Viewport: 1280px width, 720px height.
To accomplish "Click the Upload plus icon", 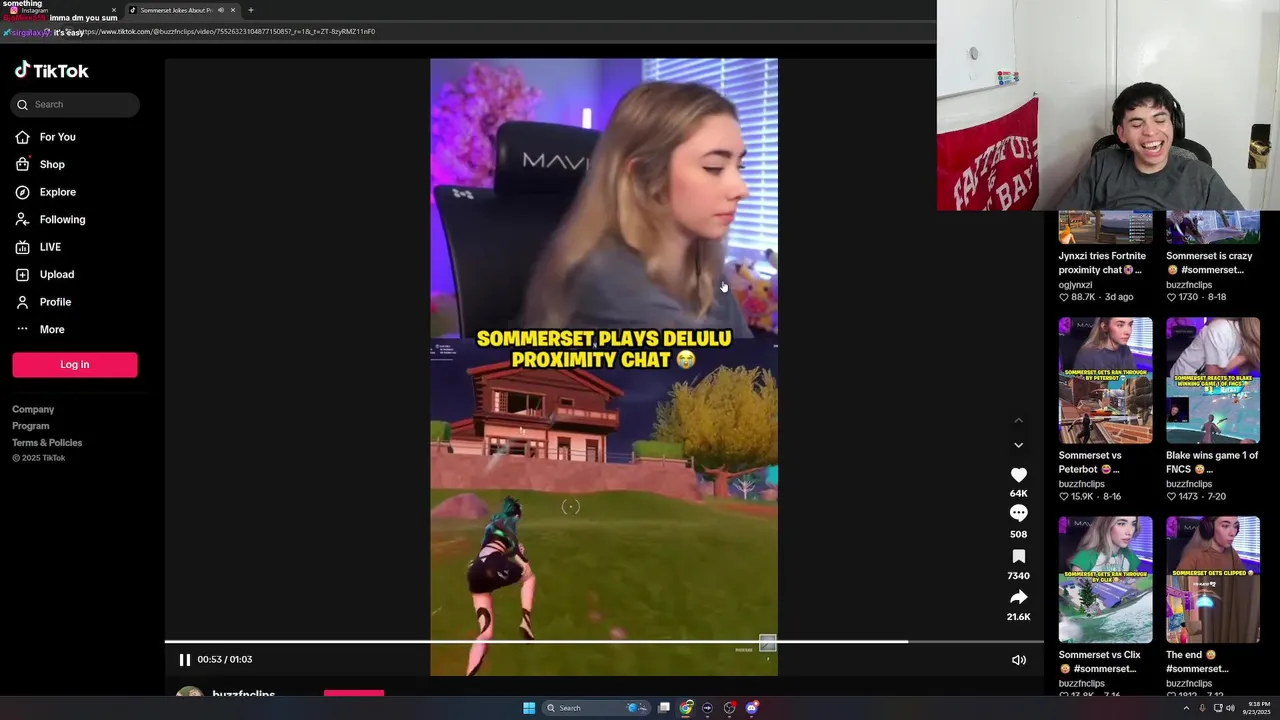I will coord(22,274).
